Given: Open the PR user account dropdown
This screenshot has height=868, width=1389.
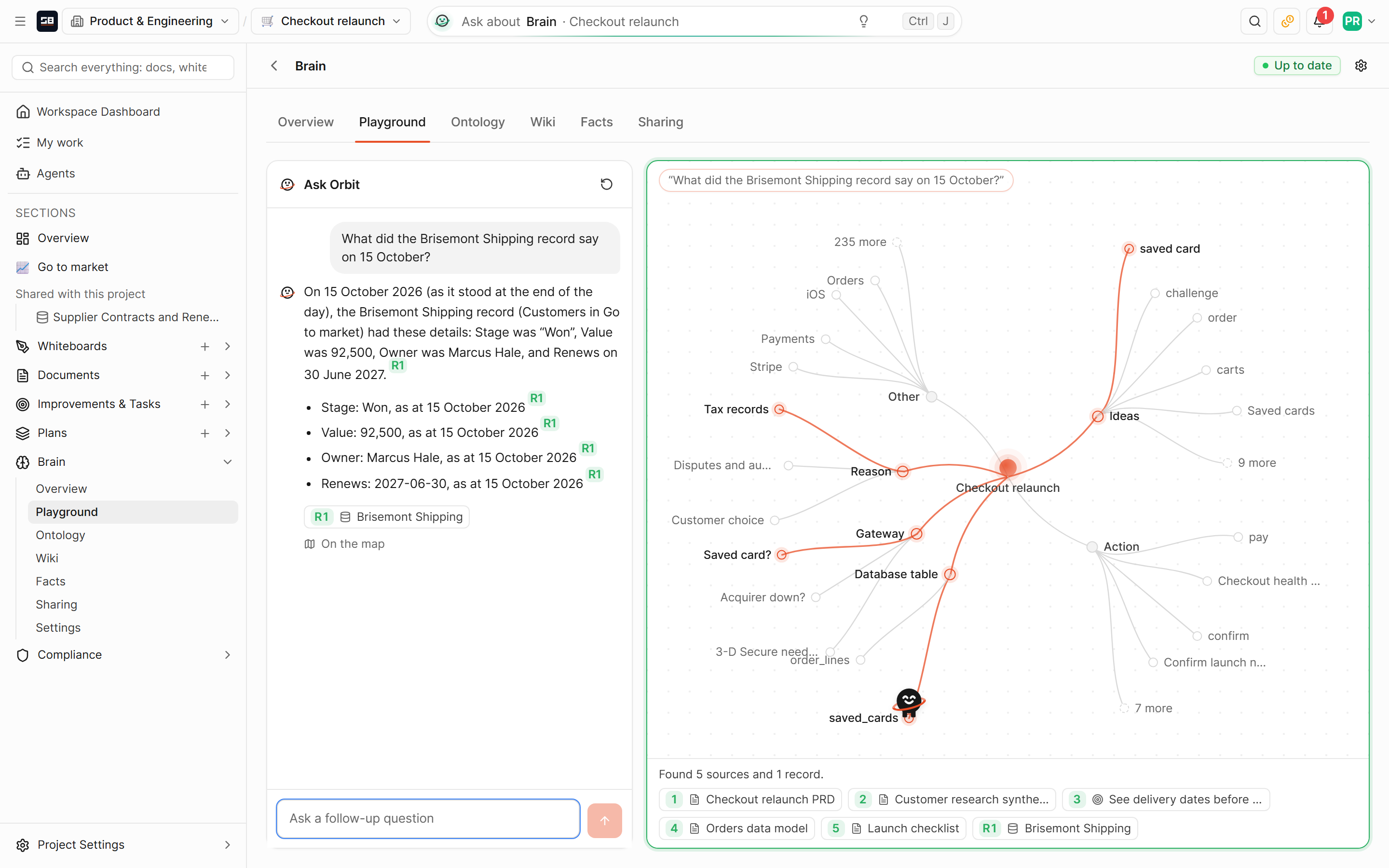Looking at the screenshot, I should (1359, 21).
